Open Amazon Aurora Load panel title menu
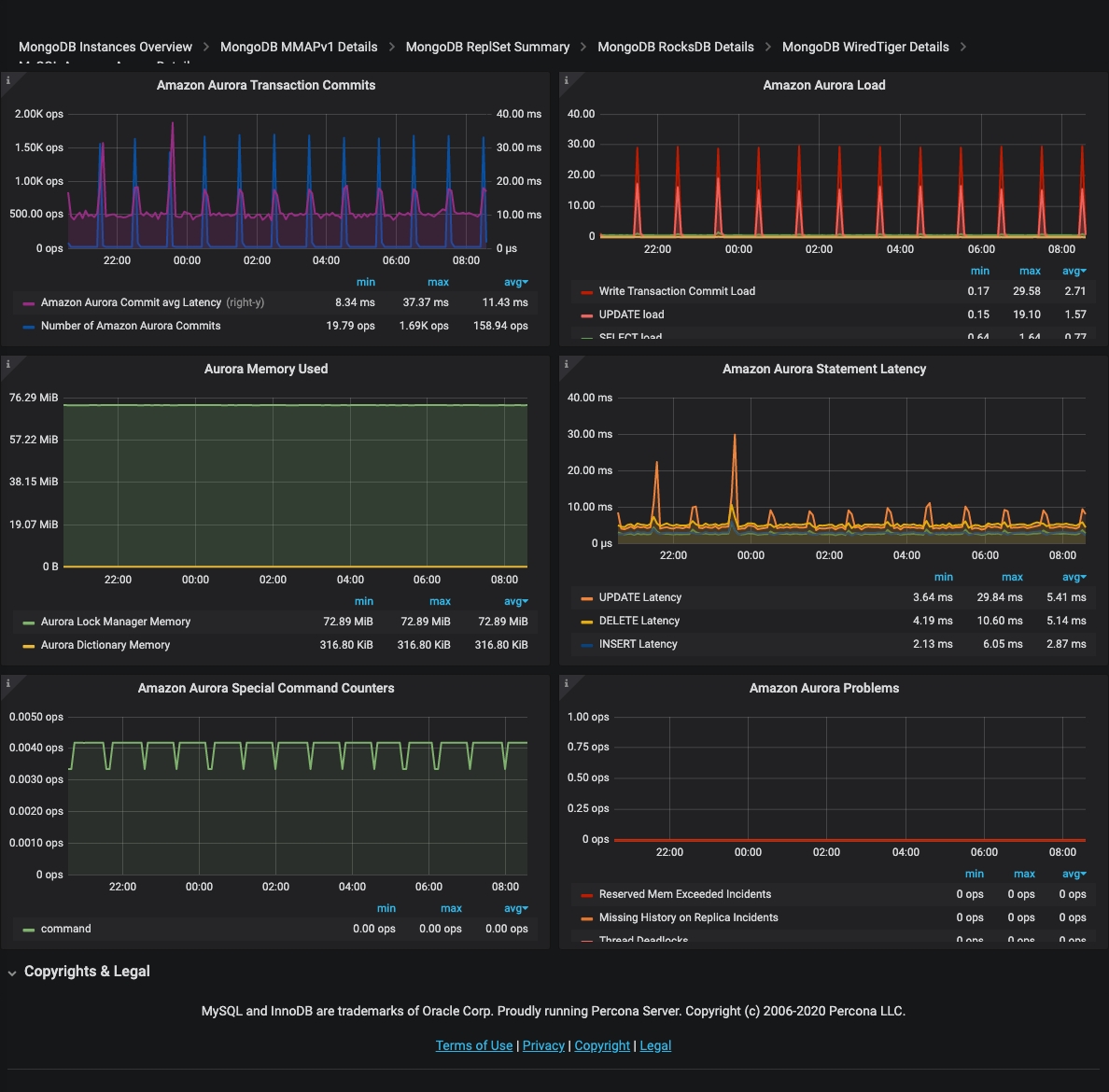Screen dimensions: 1109x1092 [823, 85]
